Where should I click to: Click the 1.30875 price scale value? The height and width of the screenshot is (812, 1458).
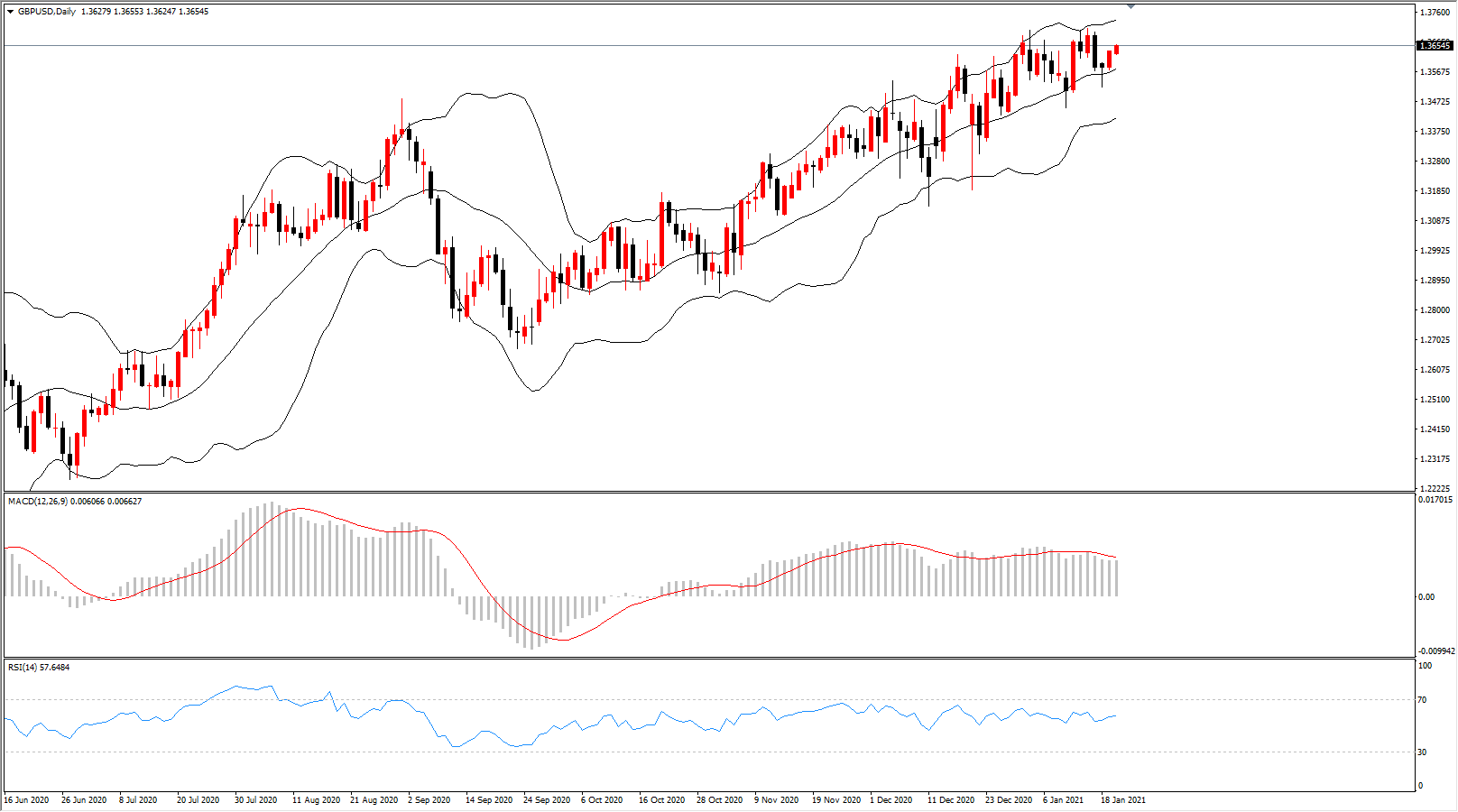(1435, 221)
